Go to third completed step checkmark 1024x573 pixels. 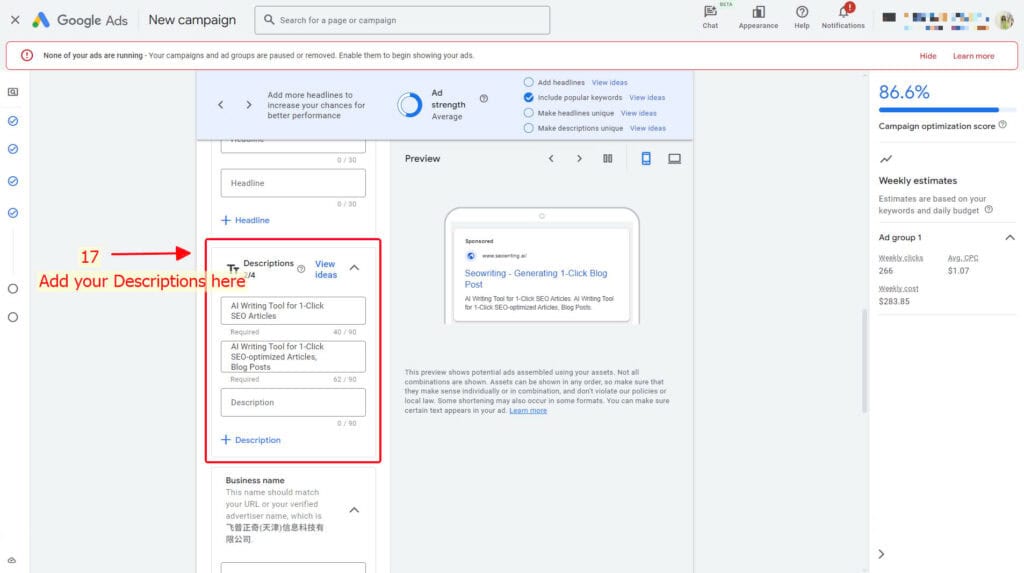[13, 181]
